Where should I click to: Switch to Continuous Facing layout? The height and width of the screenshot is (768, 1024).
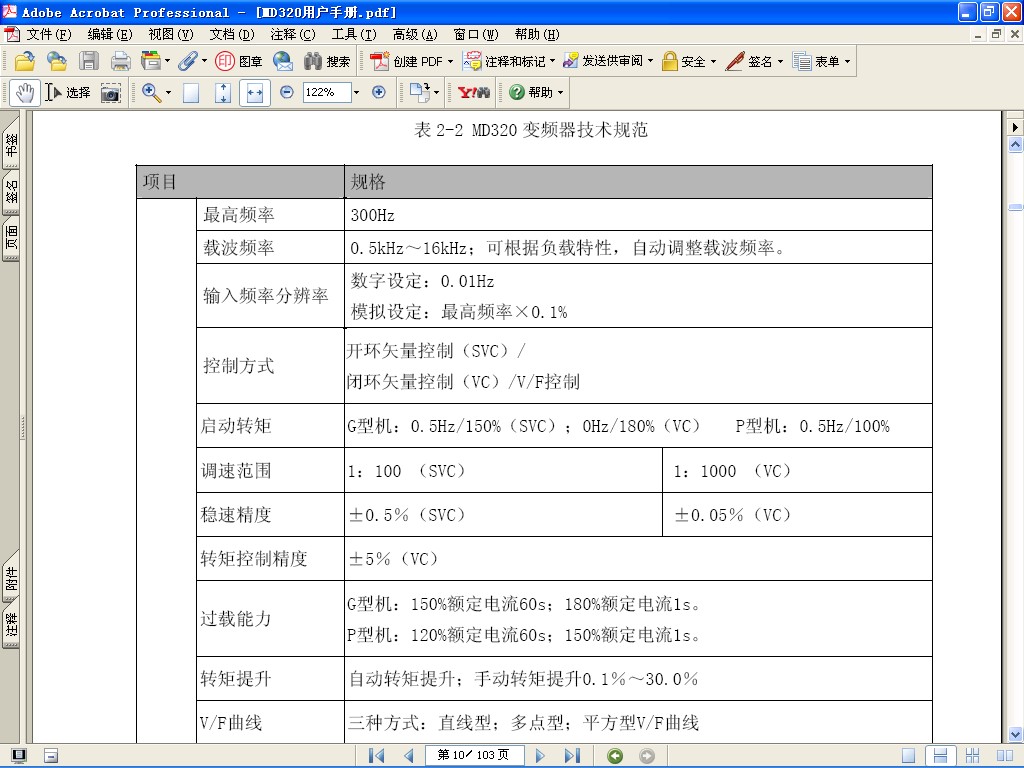point(972,756)
